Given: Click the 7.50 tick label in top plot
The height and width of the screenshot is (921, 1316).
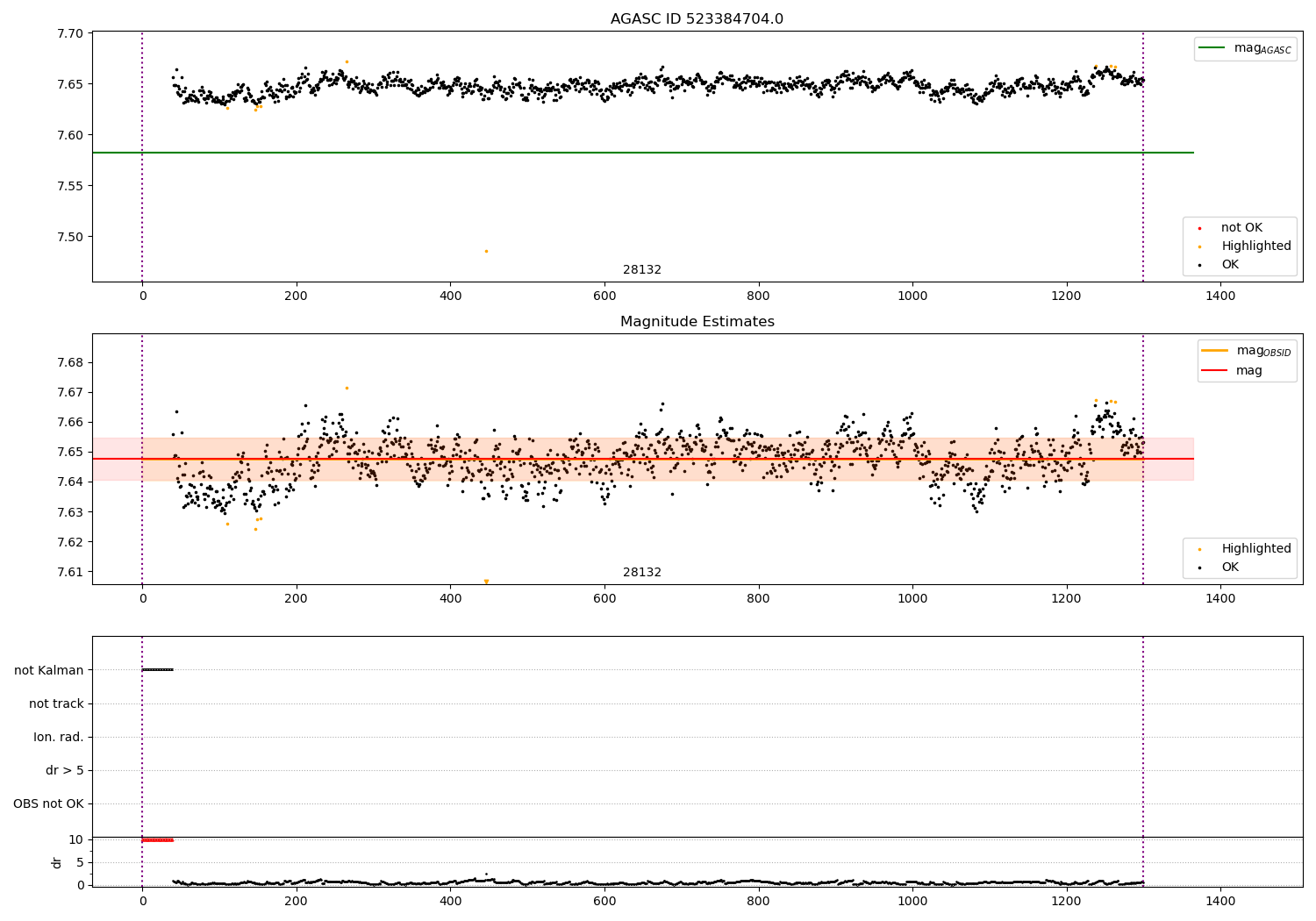Looking at the screenshot, I should [x=70, y=237].
